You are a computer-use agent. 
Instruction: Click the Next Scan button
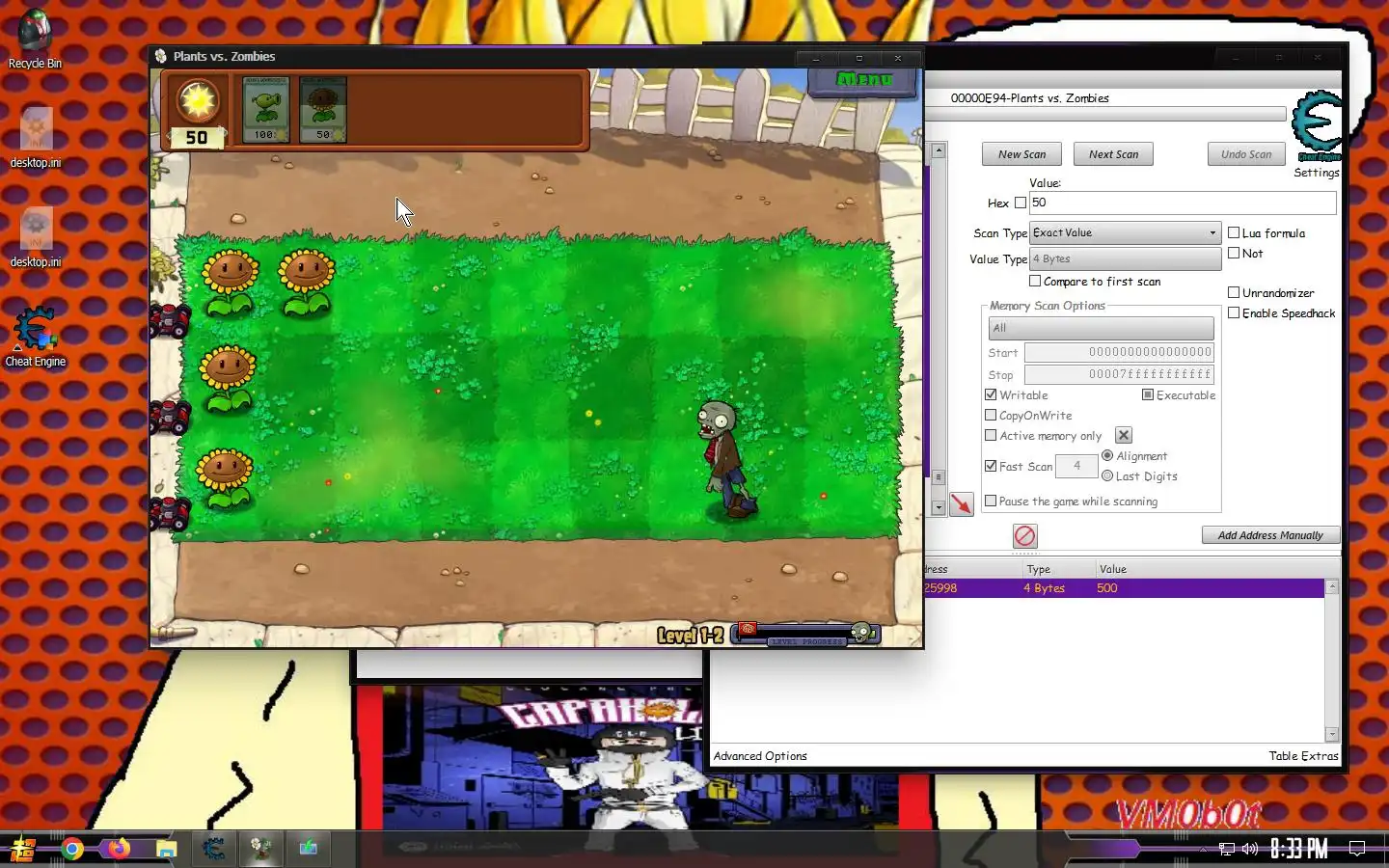tap(1113, 154)
